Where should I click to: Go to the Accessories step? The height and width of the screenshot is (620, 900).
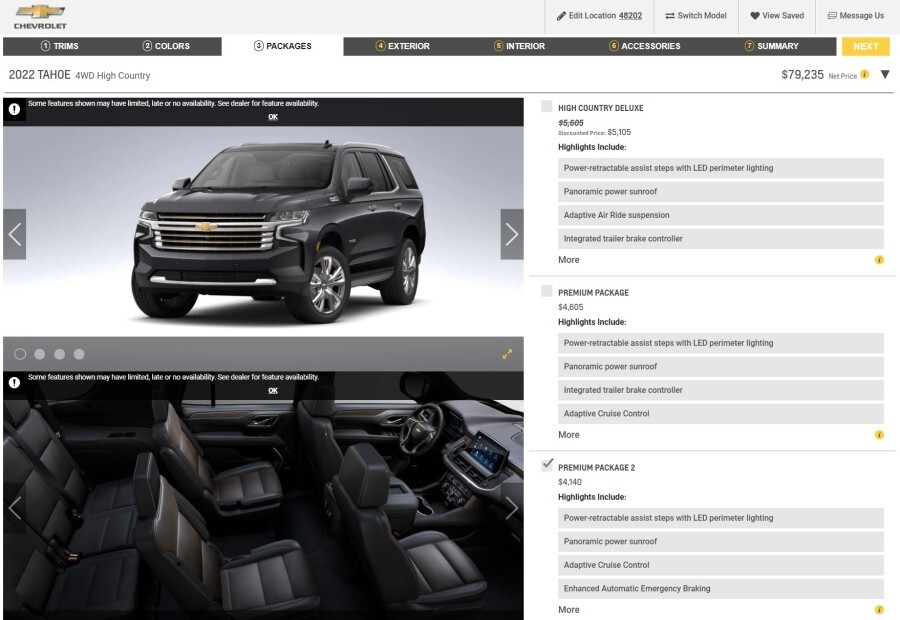point(645,46)
